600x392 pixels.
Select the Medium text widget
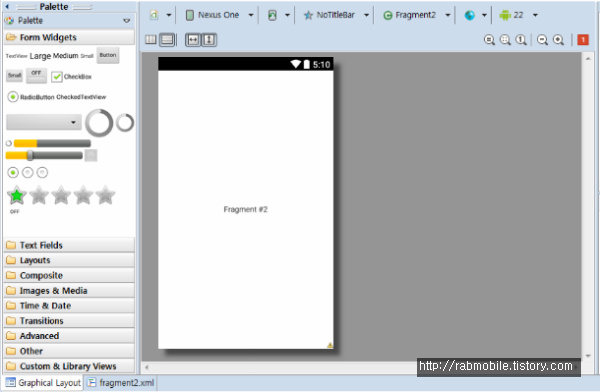[x=65, y=56]
